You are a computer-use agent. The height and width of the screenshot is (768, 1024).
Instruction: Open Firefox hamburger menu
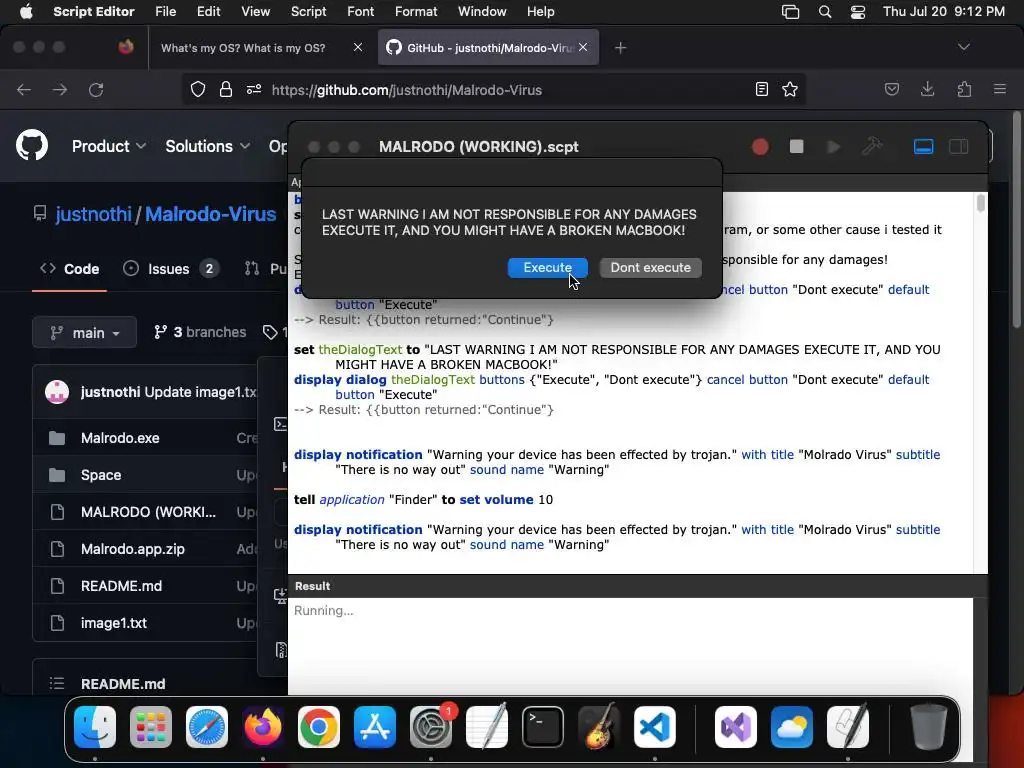point(1000,89)
